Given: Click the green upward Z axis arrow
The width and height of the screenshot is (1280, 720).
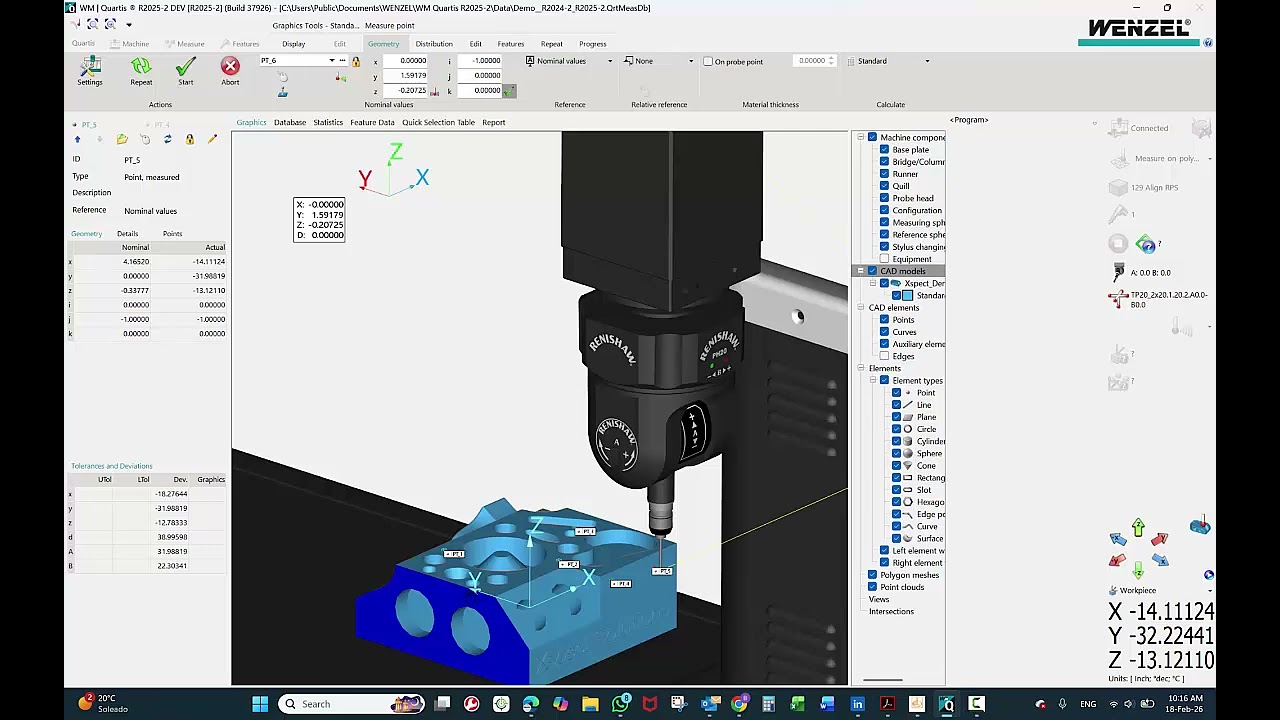Looking at the screenshot, I should click(1138, 528).
